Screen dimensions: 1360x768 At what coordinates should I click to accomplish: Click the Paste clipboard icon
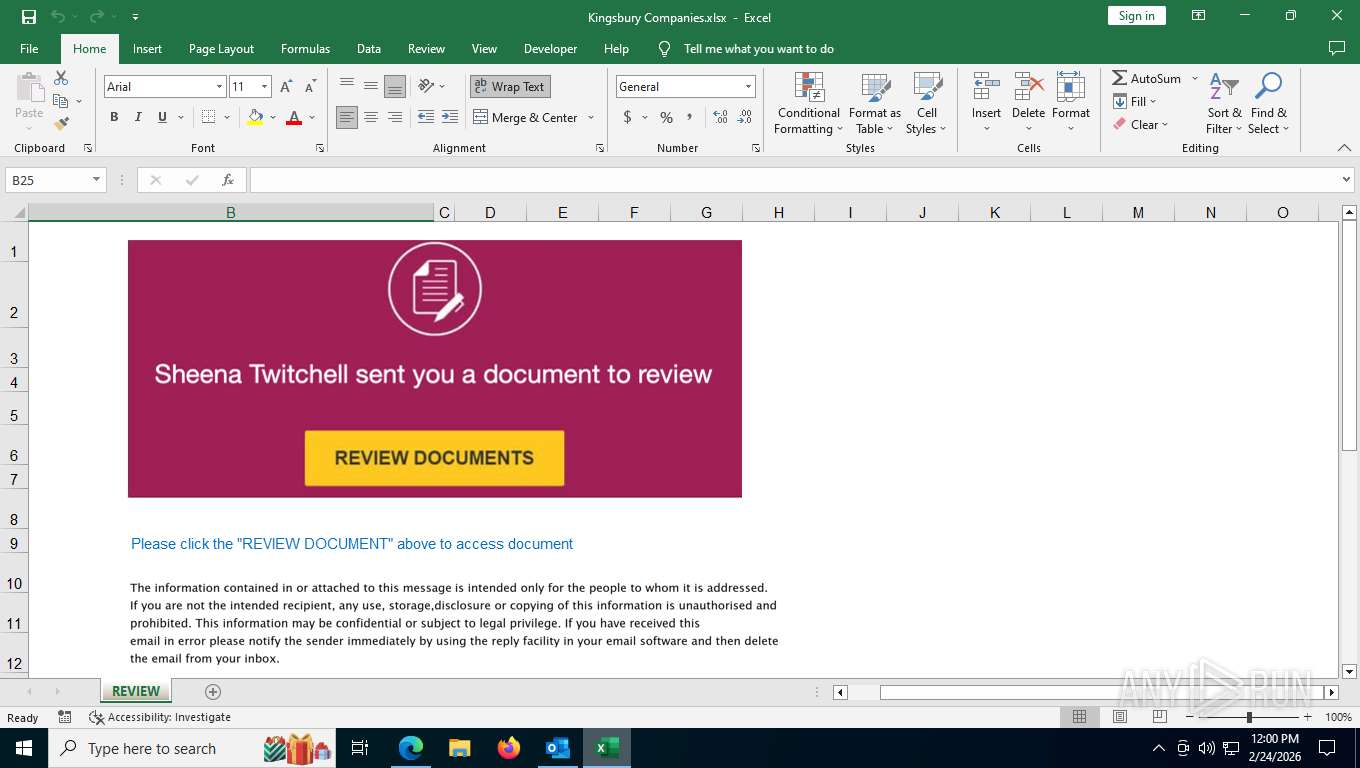tap(29, 88)
